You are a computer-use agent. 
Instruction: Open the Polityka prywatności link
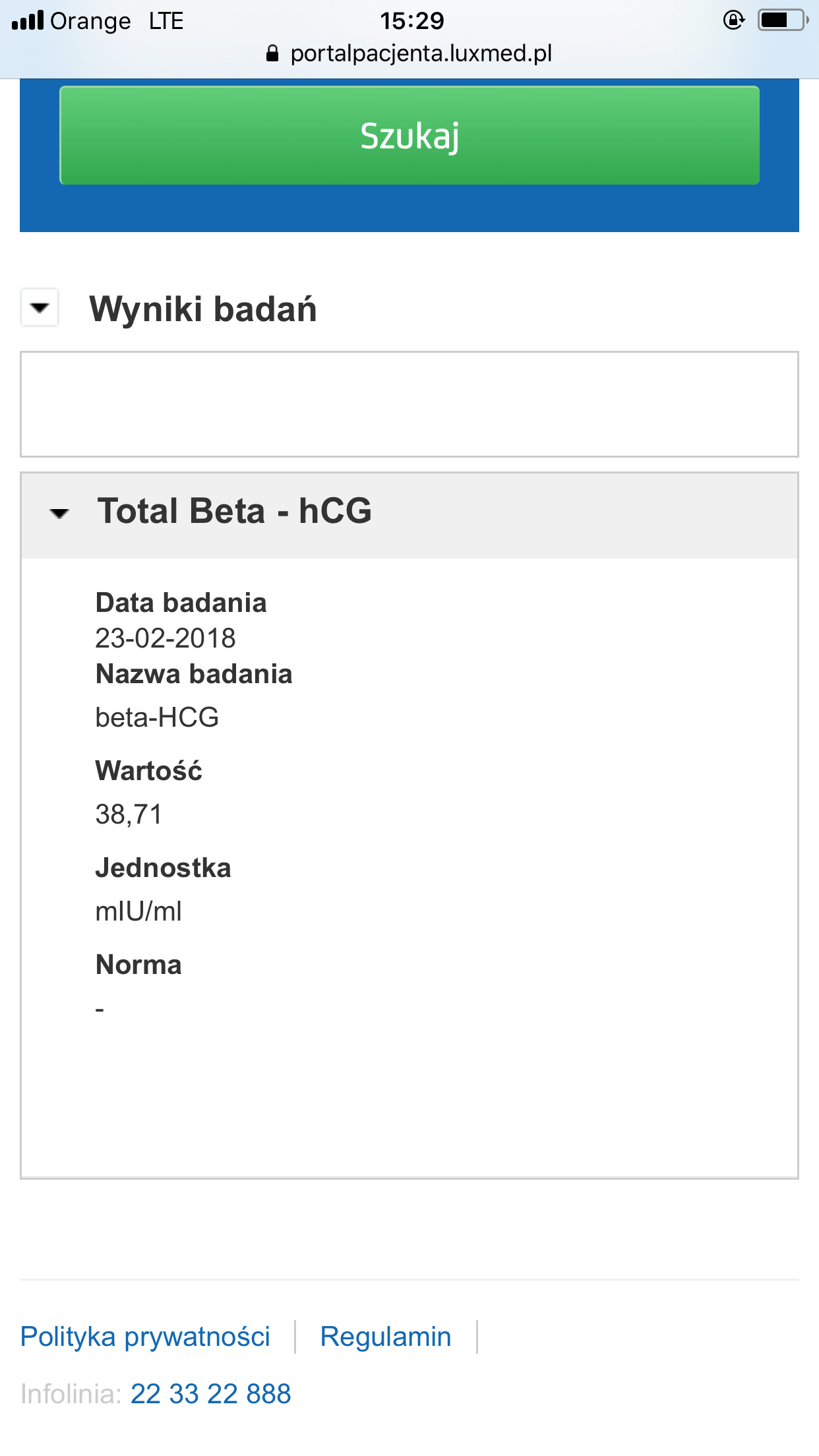click(x=145, y=1337)
